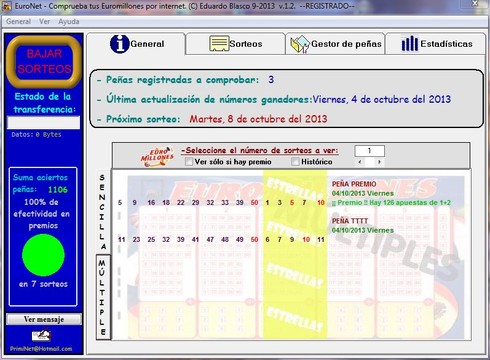Viewport: 490px width, 360px height.
Task: Enable 'Ver sólo si hay premio' checkbox
Action: [x=189, y=162]
